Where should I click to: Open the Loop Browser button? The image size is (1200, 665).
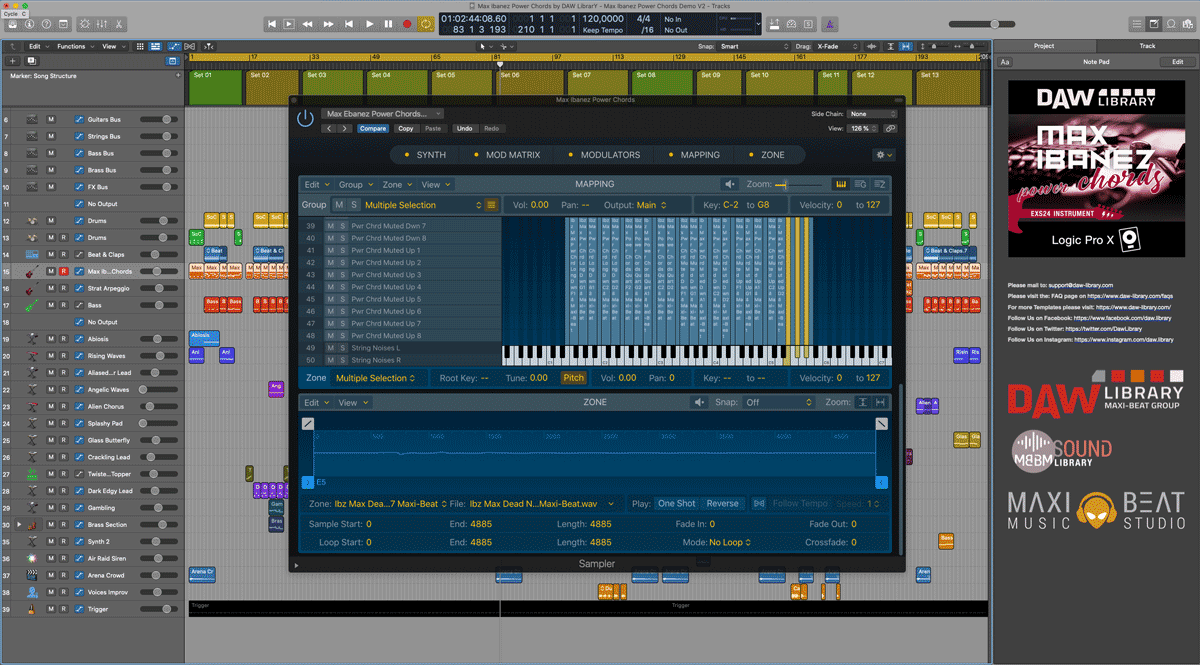click(x=1171, y=23)
